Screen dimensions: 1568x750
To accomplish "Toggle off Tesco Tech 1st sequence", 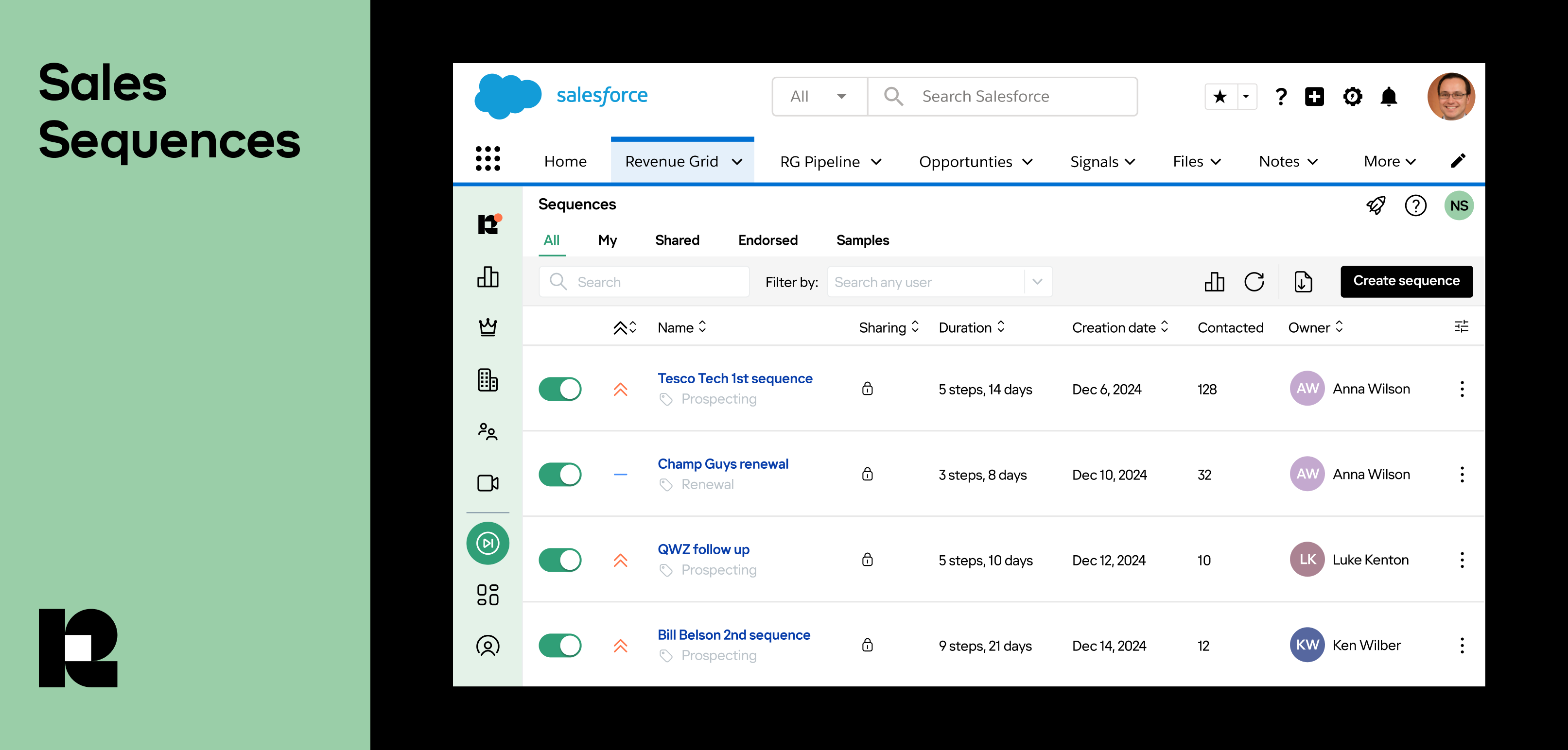I will (x=560, y=389).
